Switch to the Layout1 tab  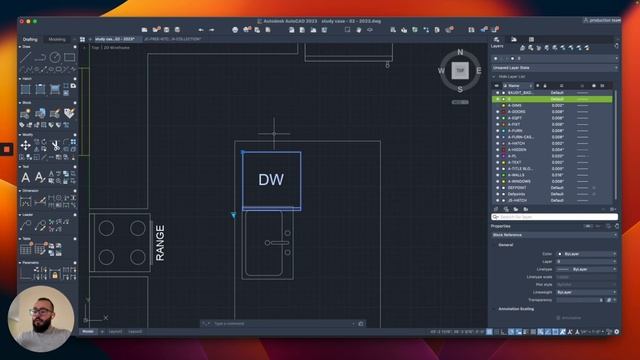coord(115,332)
